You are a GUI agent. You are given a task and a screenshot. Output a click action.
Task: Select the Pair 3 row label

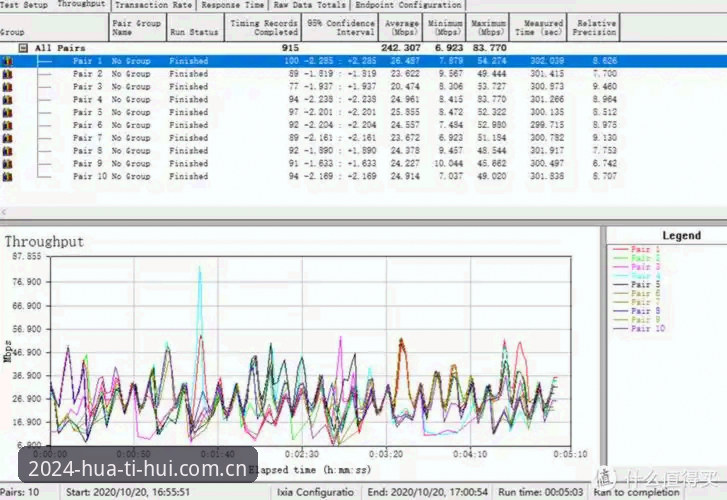[x=87, y=87]
